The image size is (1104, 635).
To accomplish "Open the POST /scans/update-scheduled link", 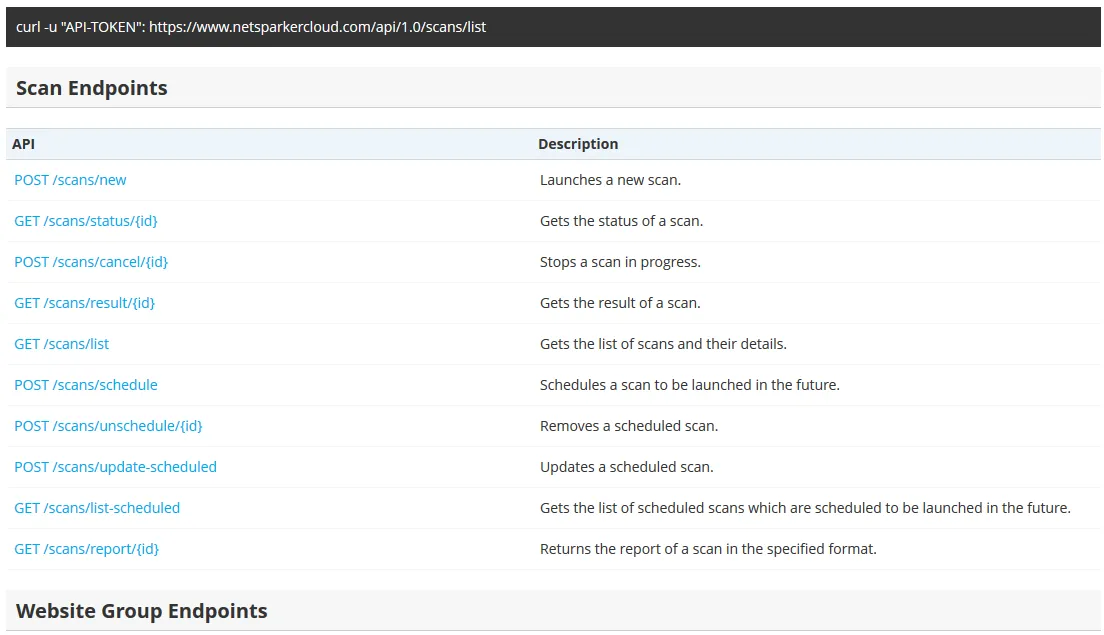I will pyautogui.click(x=115, y=467).
